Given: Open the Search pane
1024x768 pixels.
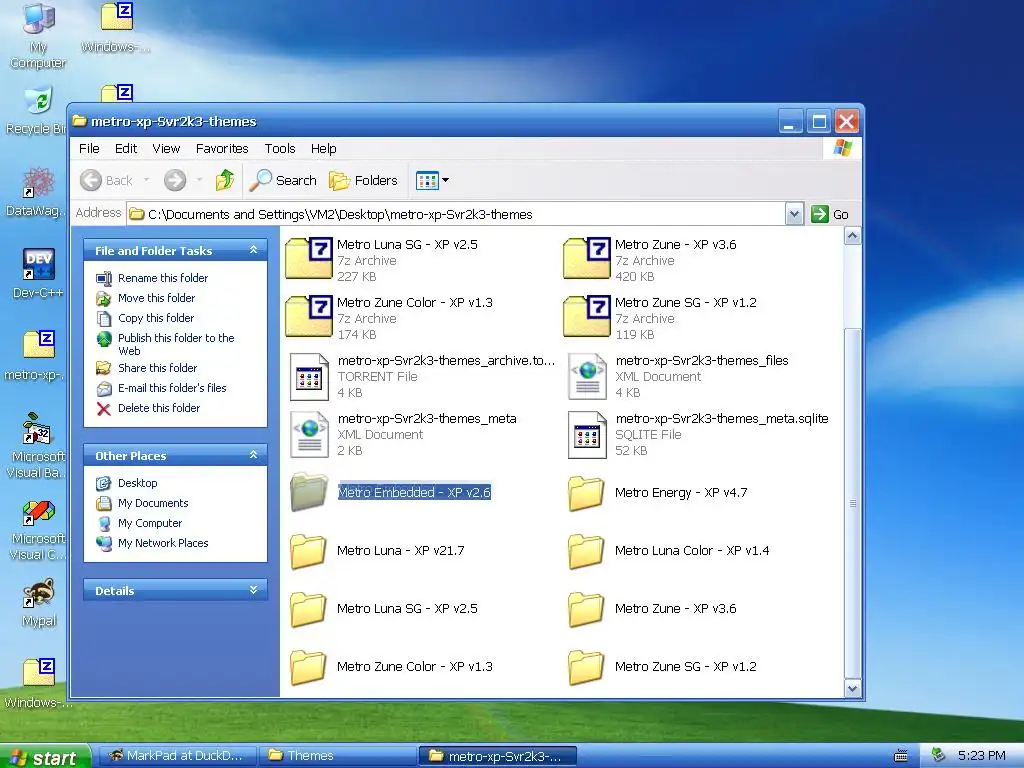Looking at the screenshot, I should 283,180.
